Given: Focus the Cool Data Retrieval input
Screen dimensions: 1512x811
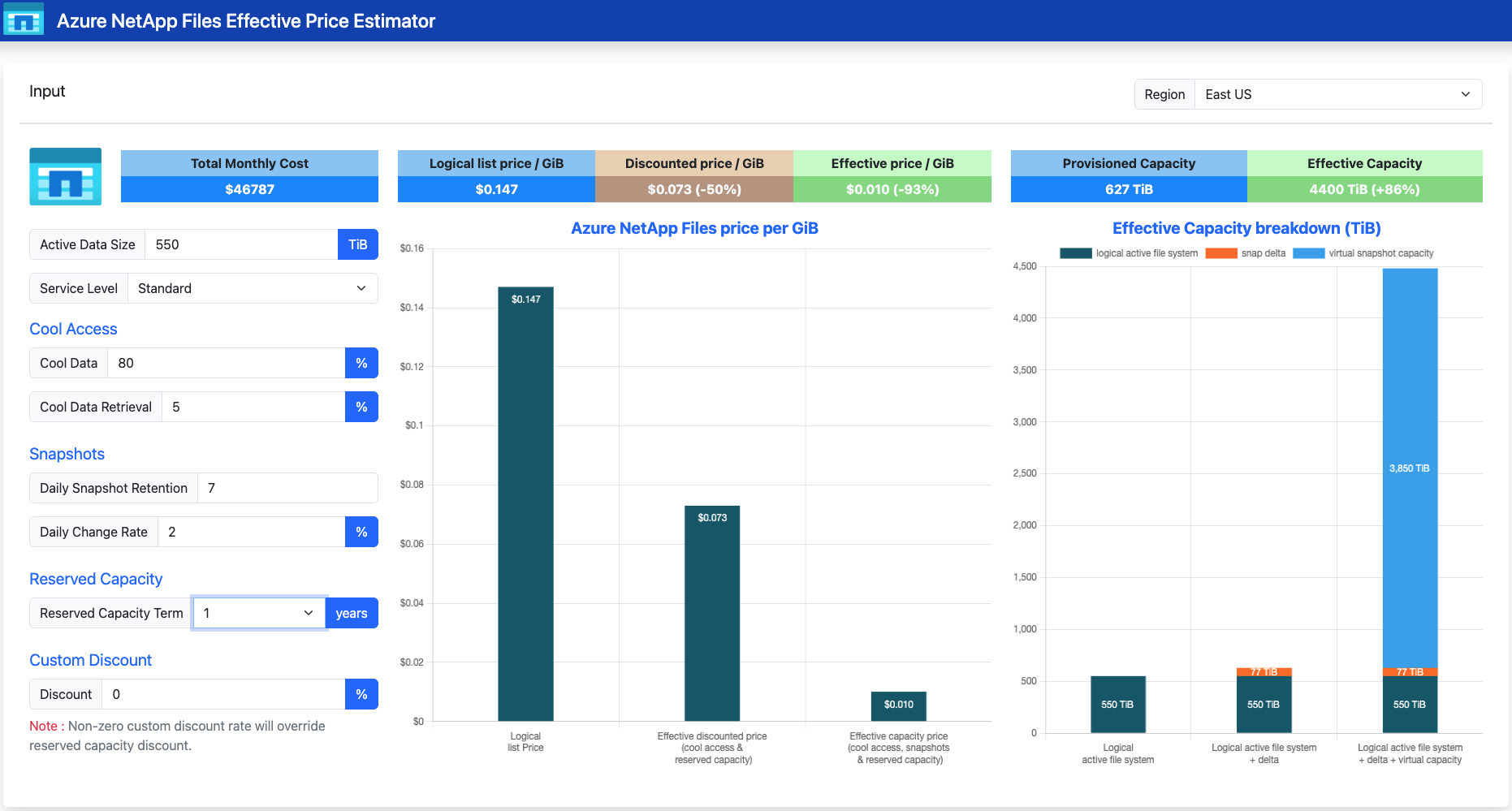Looking at the screenshot, I should 253,407.
